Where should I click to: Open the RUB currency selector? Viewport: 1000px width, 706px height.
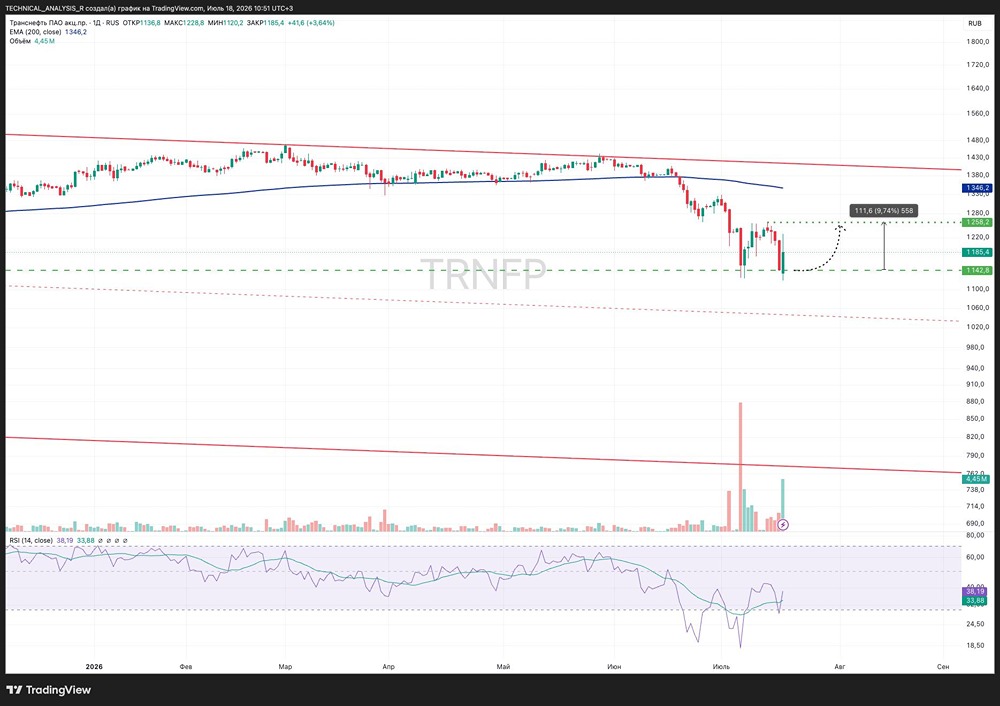[975, 24]
